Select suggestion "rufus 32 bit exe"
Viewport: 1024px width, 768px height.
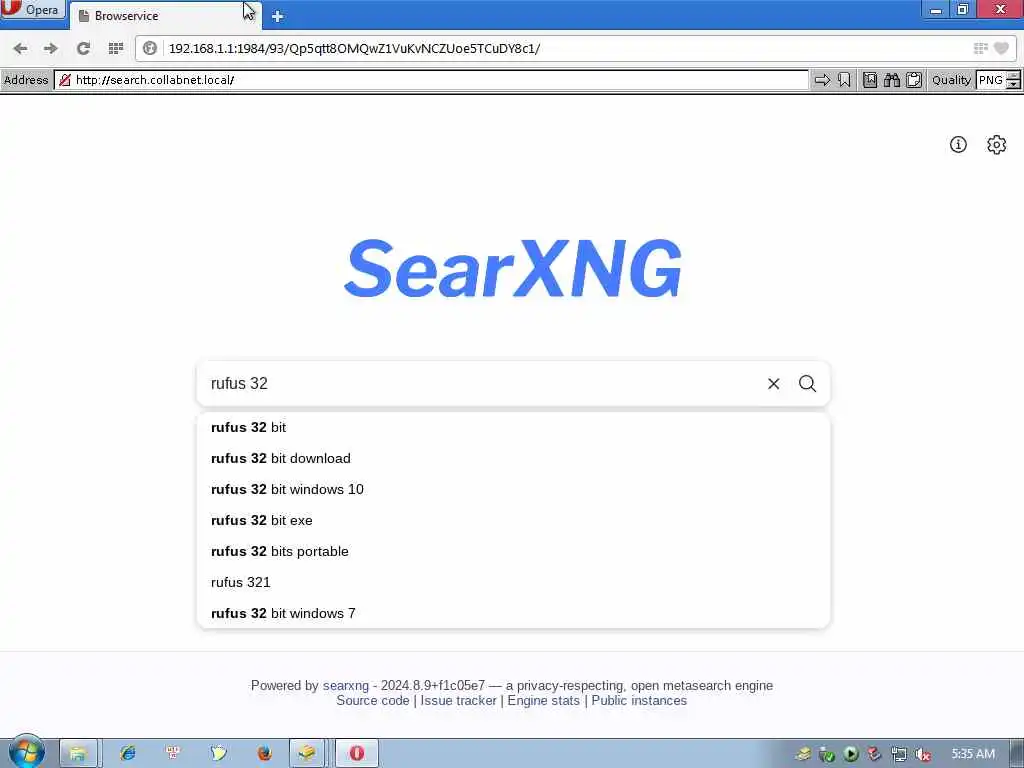click(x=513, y=520)
